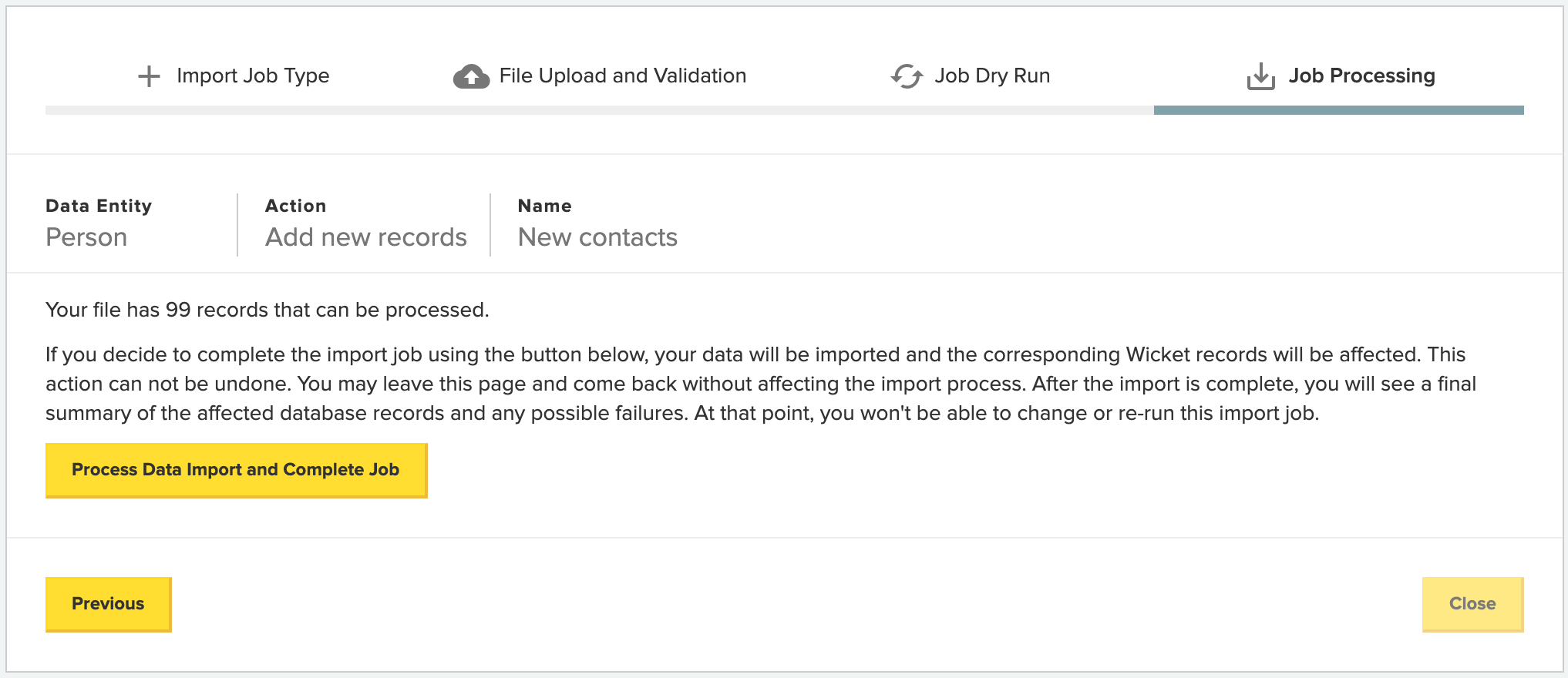
Task: Click the Data Entity heading
Action: [x=99, y=206]
